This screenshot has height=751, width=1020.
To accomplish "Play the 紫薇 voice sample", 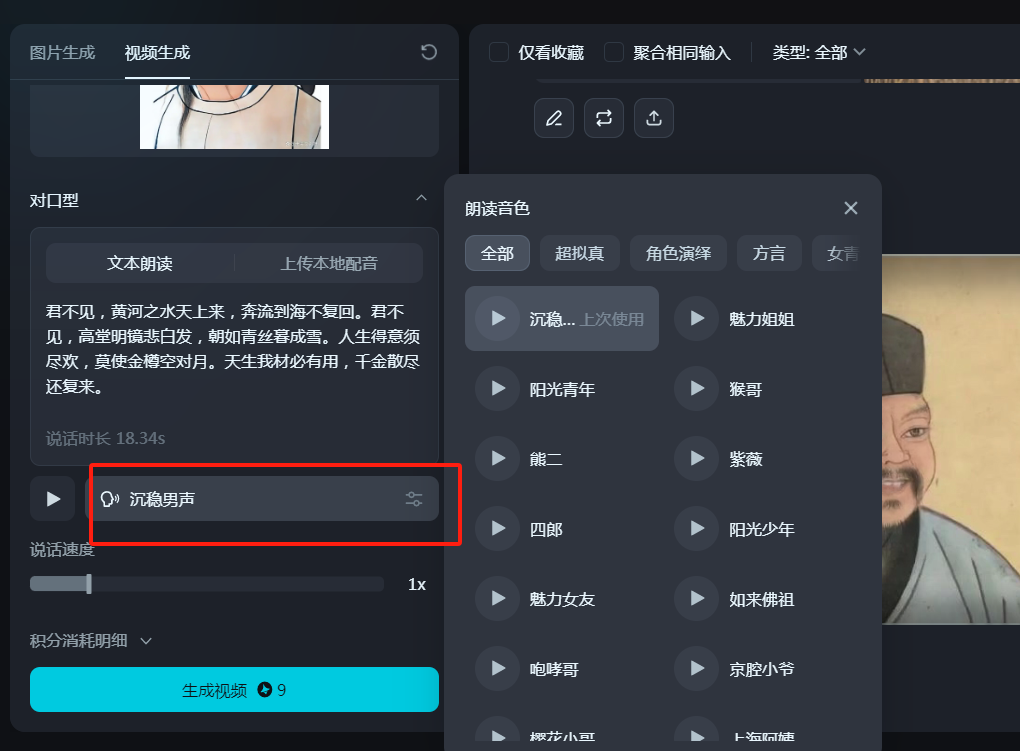I will [697, 459].
